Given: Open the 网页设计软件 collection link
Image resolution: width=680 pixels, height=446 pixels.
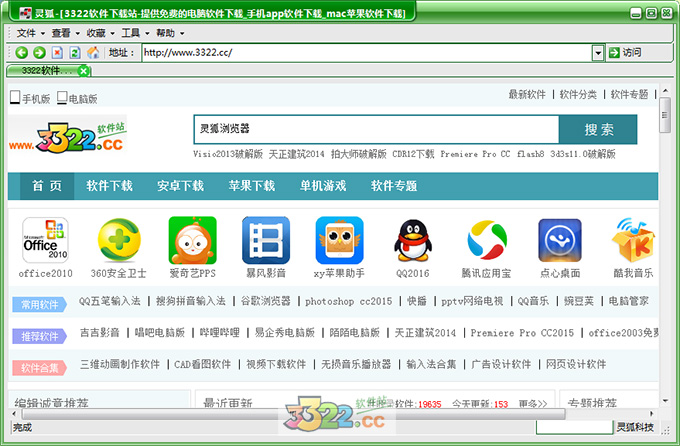Looking at the screenshot, I should (x=576, y=364).
